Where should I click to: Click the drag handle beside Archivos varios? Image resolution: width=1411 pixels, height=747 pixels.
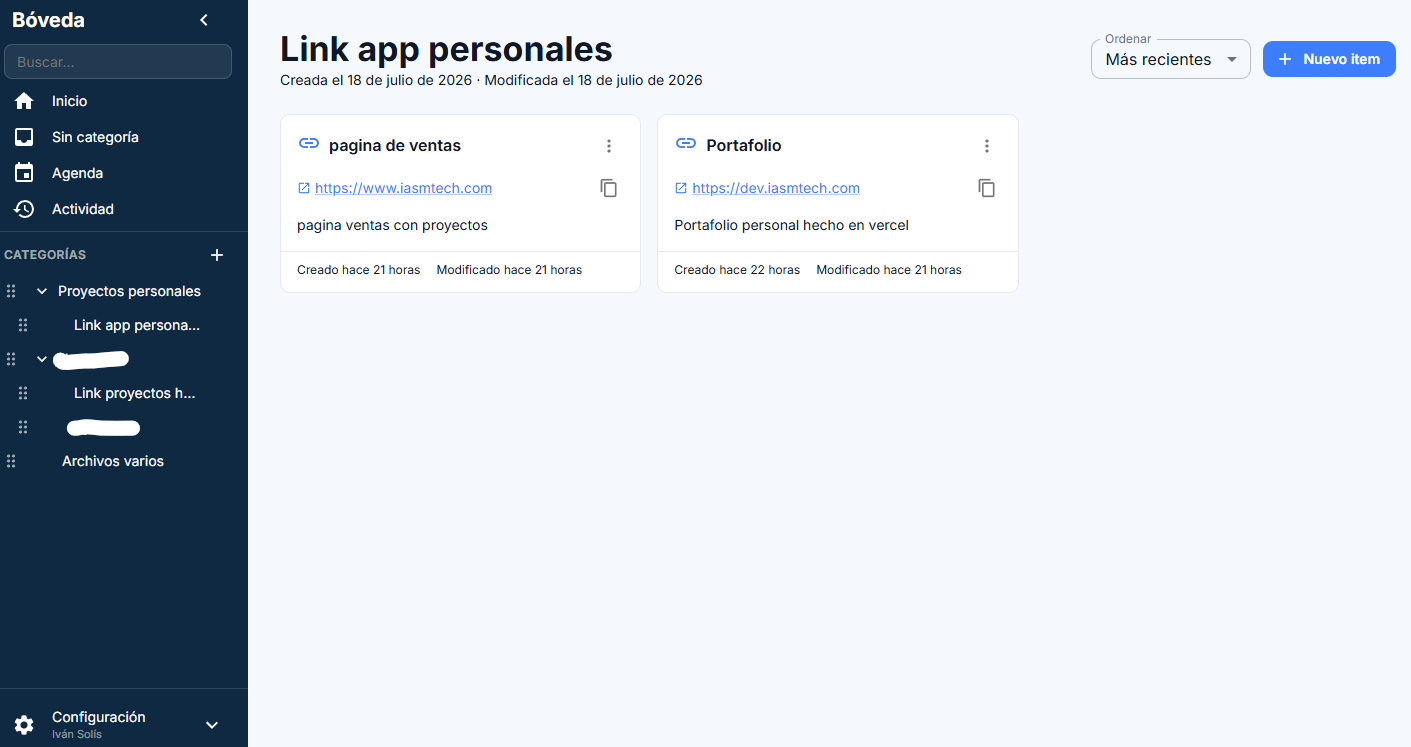pyautogui.click(x=12, y=461)
